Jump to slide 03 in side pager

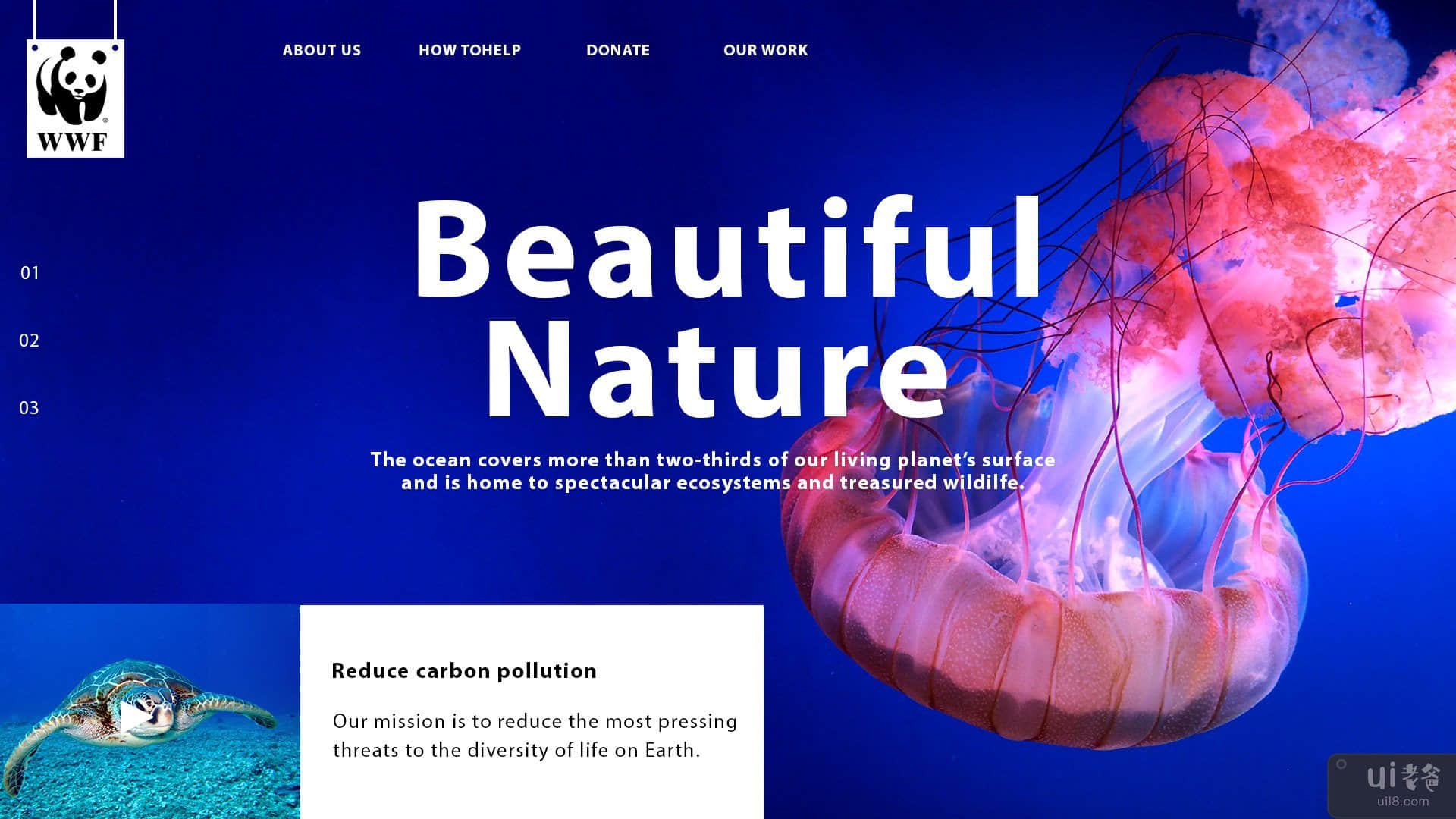[x=30, y=408]
